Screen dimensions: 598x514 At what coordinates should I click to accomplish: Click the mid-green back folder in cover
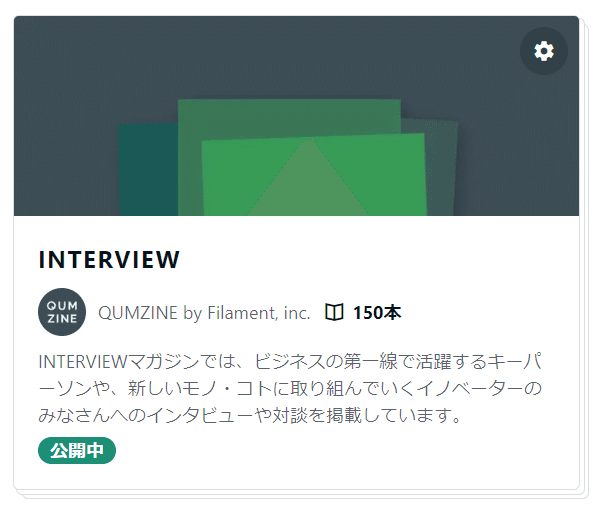click(289, 118)
